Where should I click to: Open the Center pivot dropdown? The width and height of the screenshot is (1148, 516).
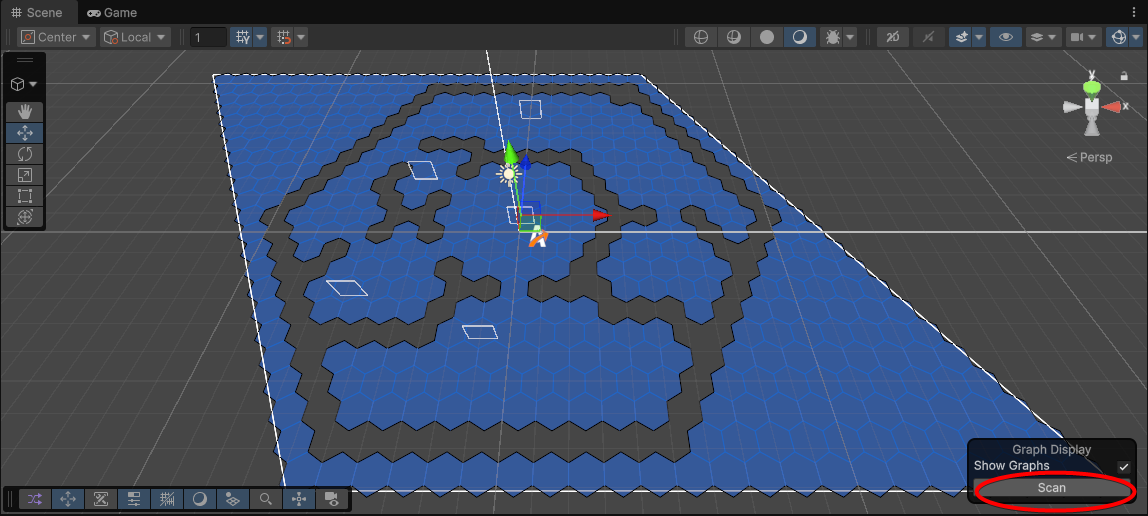pyautogui.click(x=57, y=37)
